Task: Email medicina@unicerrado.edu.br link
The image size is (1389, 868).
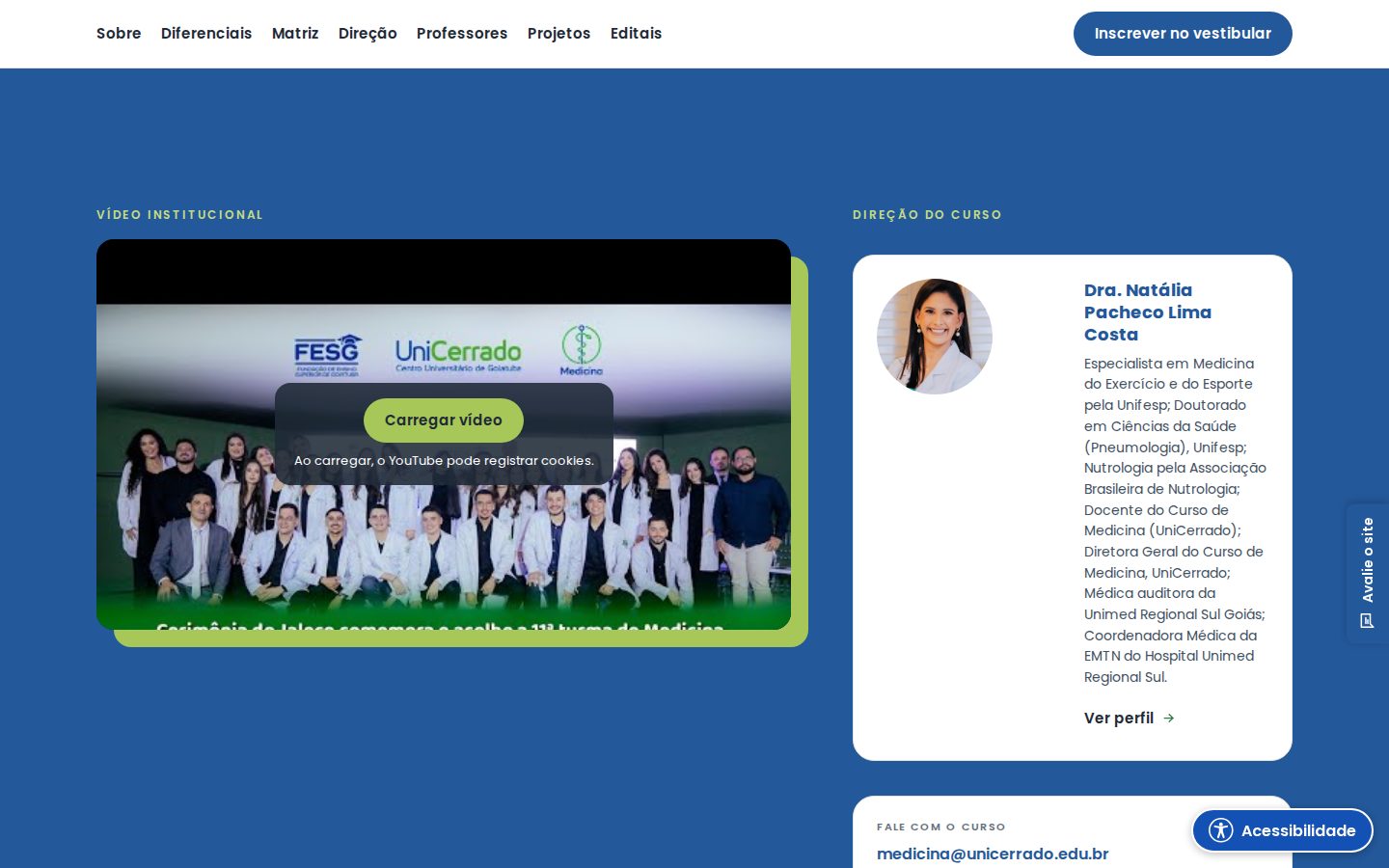Action: click(x=993, y=854)
